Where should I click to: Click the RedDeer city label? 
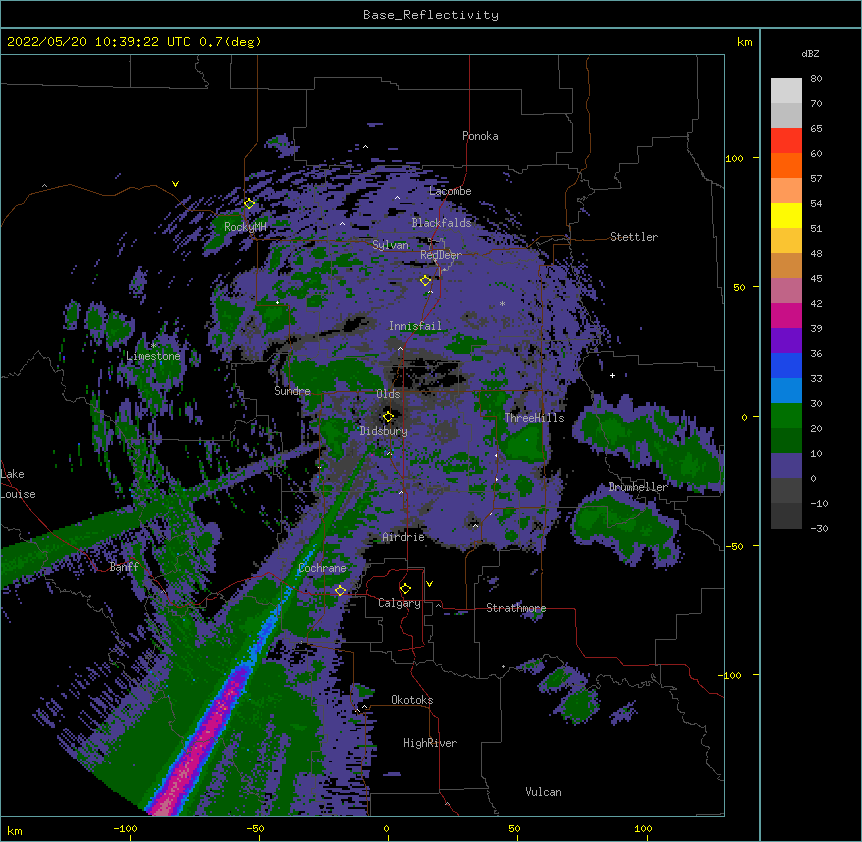point(441,255)
